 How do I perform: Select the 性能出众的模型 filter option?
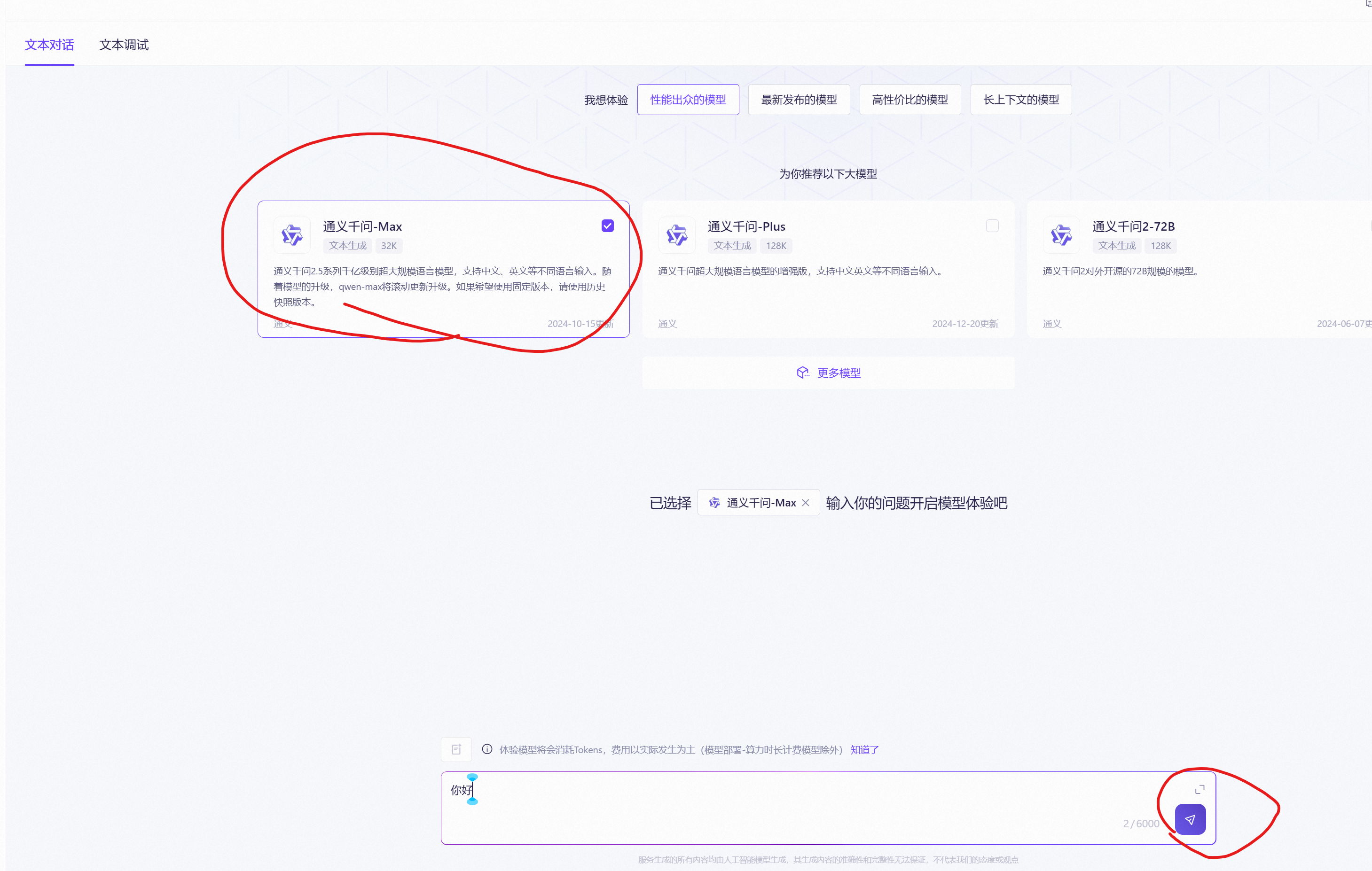click(688, 100)
